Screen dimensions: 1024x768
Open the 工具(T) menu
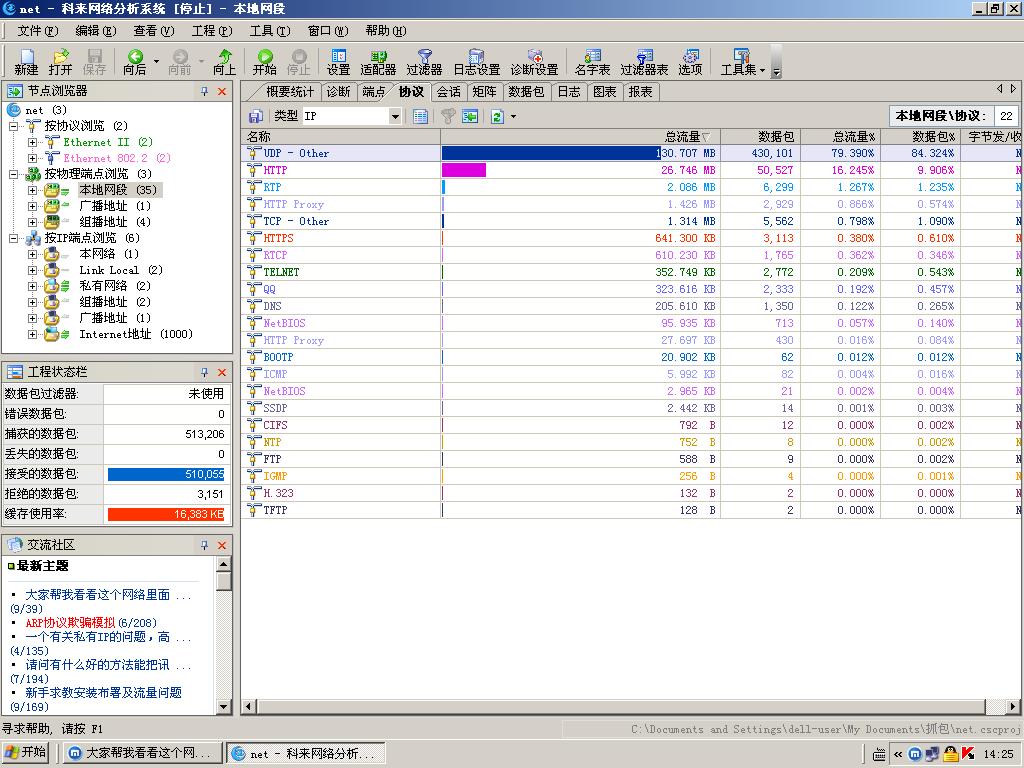(x=269, y=31)
